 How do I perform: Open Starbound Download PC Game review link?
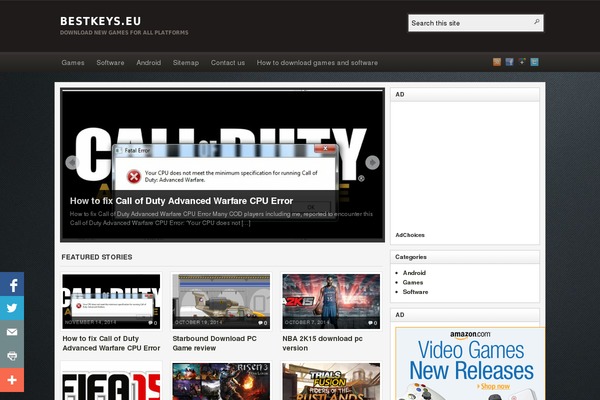click(x=214, y=343)
